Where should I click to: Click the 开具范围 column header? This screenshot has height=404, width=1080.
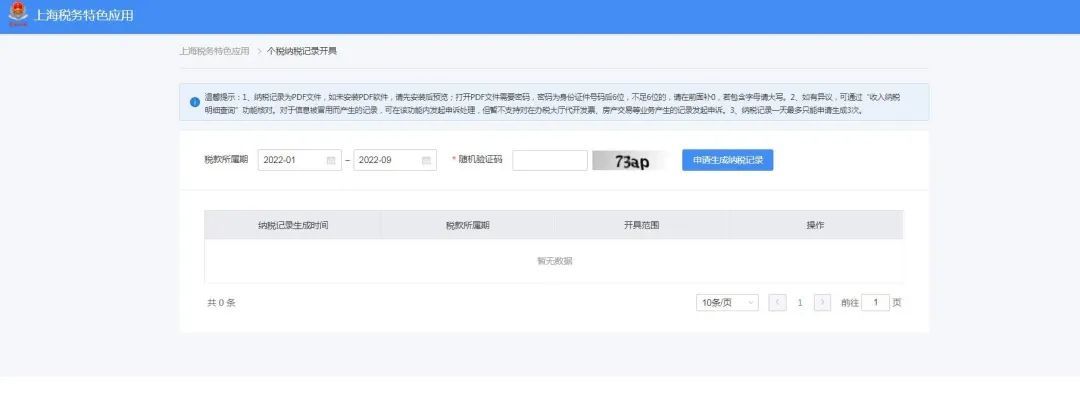[642, 225]
